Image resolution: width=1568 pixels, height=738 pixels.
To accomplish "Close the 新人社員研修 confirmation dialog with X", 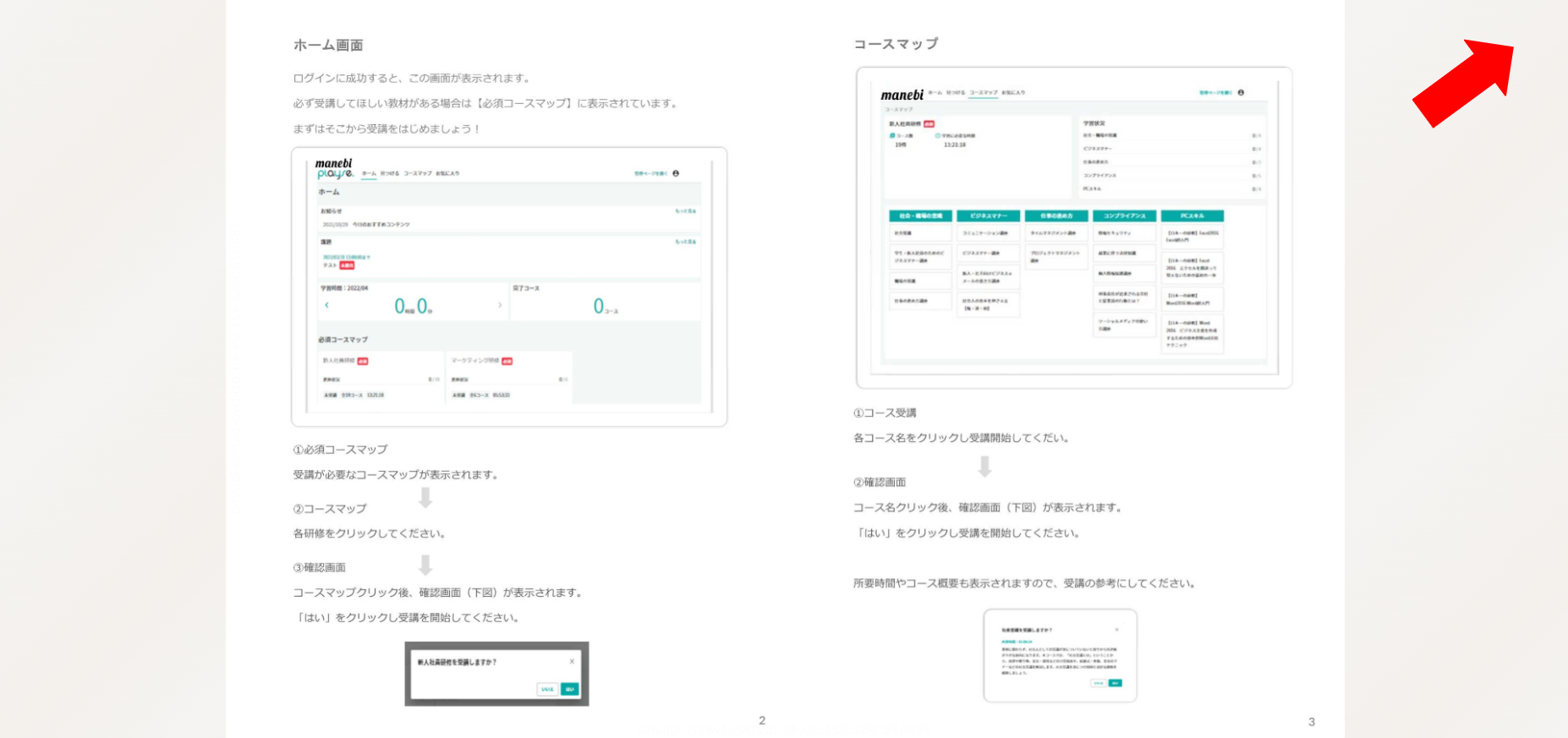I will pos(572,661).
